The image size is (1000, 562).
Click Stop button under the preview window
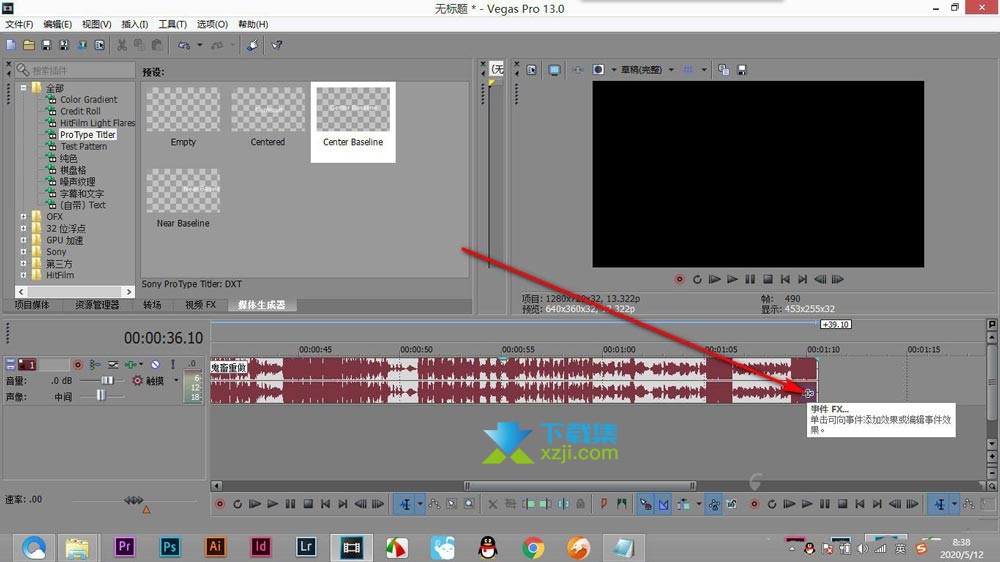768,279
